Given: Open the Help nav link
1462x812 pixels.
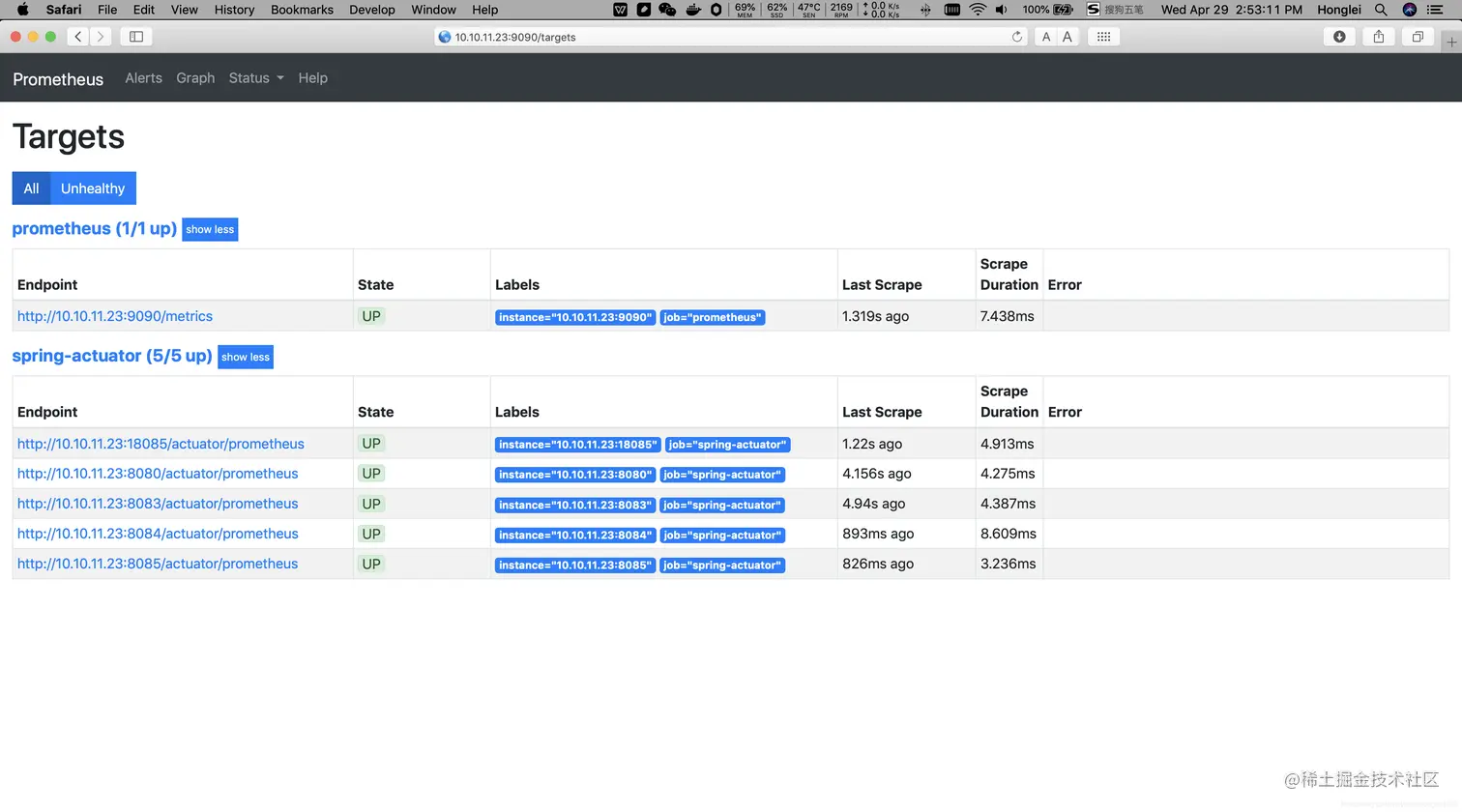Looking at the screenshot, I should coord(312,78).
